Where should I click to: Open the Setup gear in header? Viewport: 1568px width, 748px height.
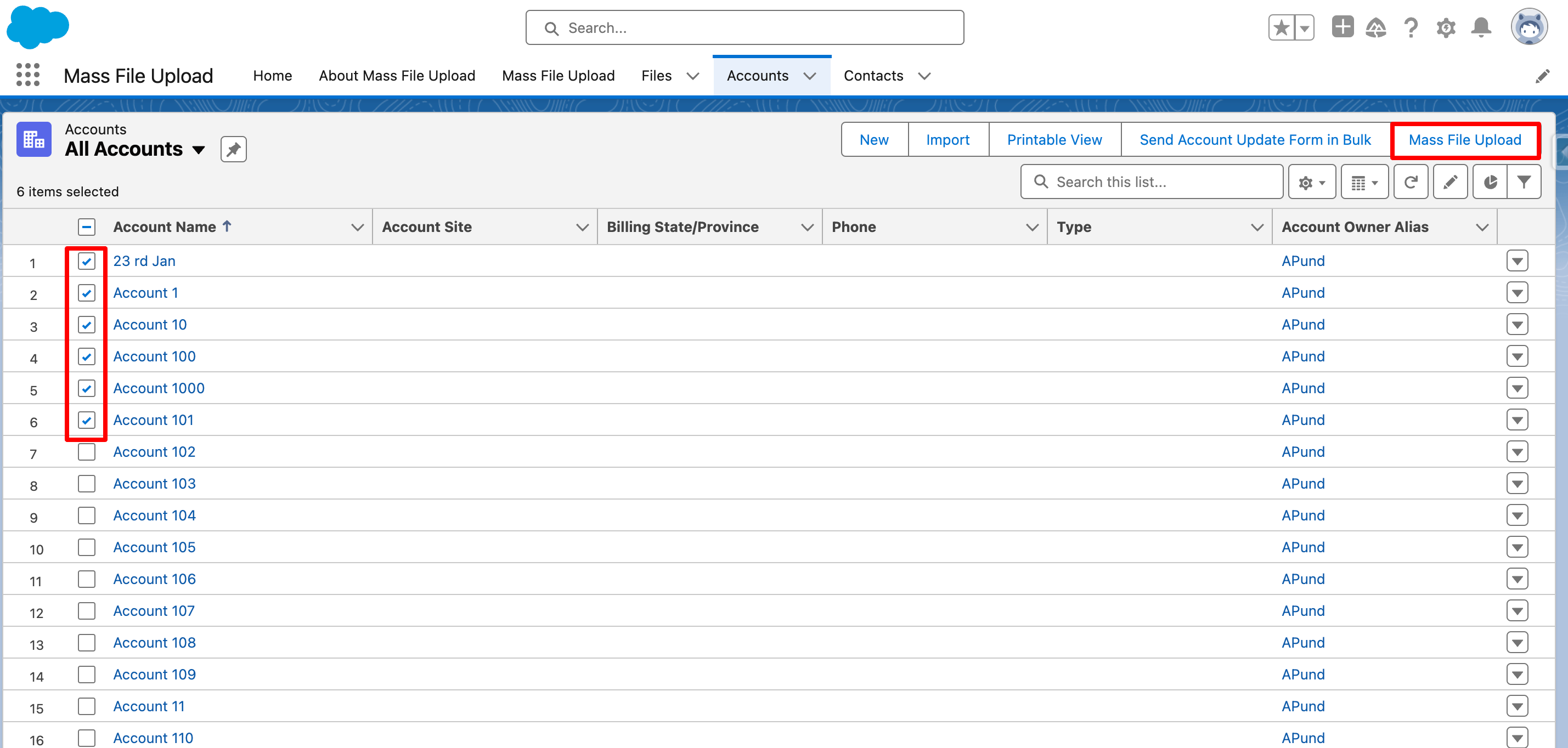click(1446, 27)
